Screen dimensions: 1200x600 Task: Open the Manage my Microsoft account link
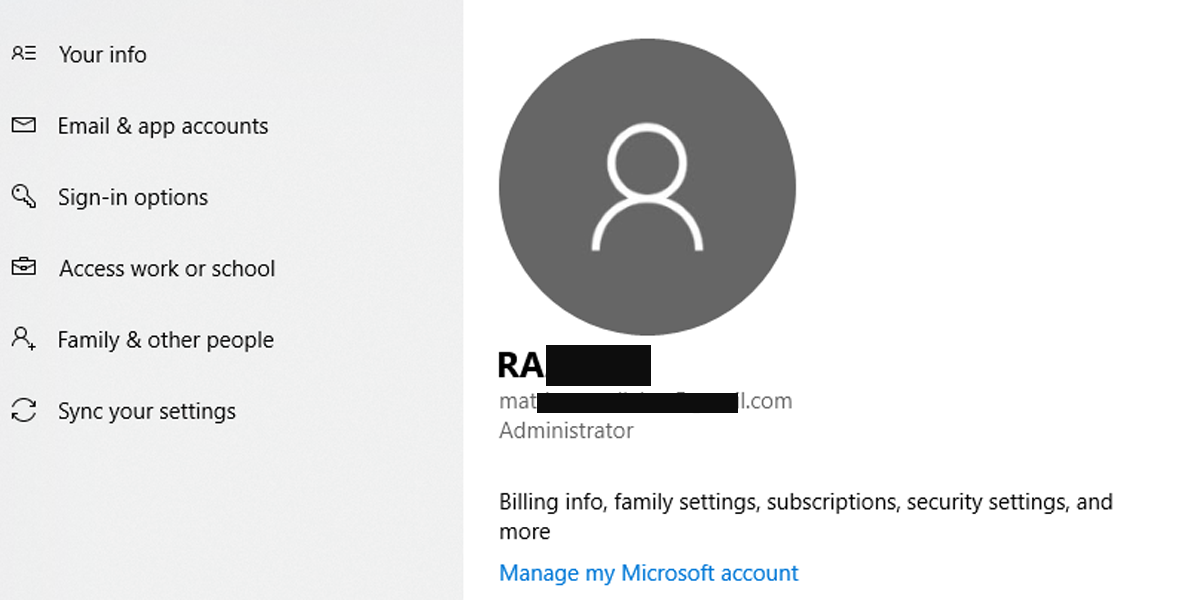coord(648,573)
